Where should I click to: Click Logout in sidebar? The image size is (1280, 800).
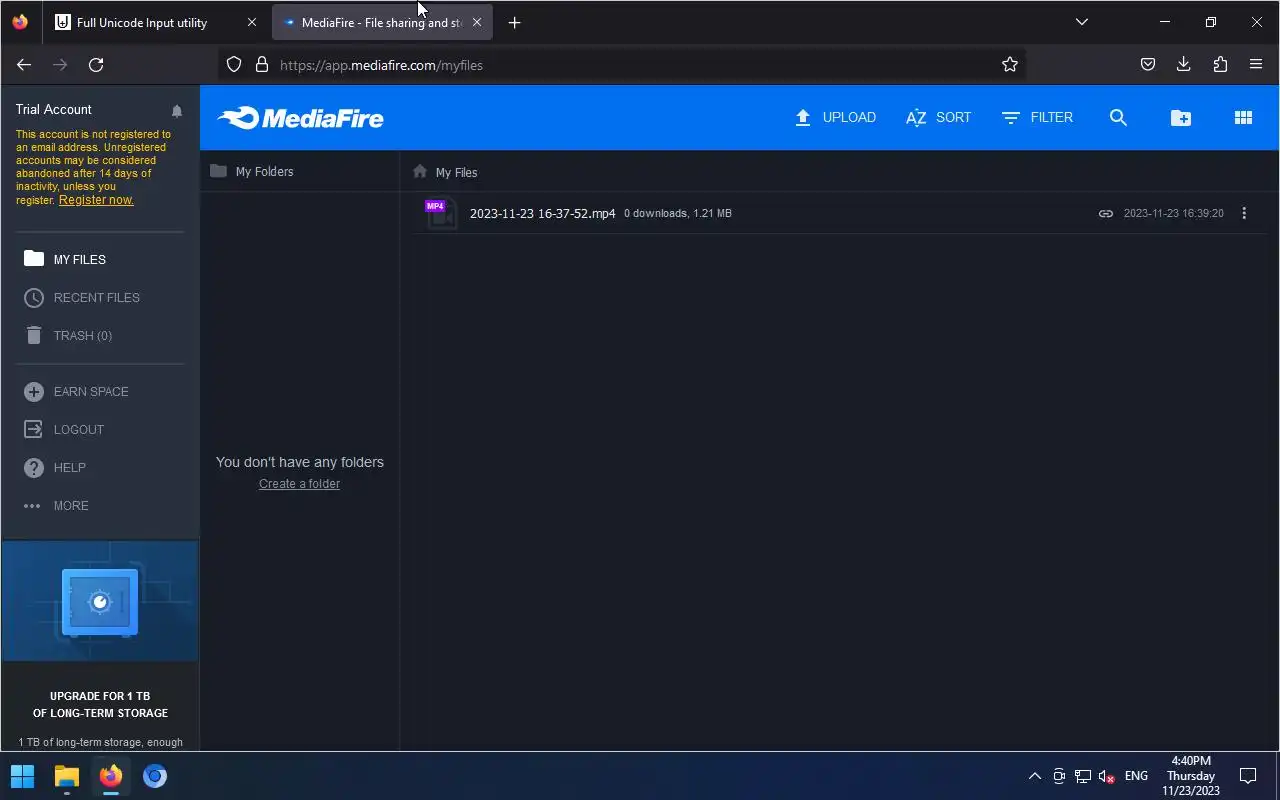[x=64, y=429]
